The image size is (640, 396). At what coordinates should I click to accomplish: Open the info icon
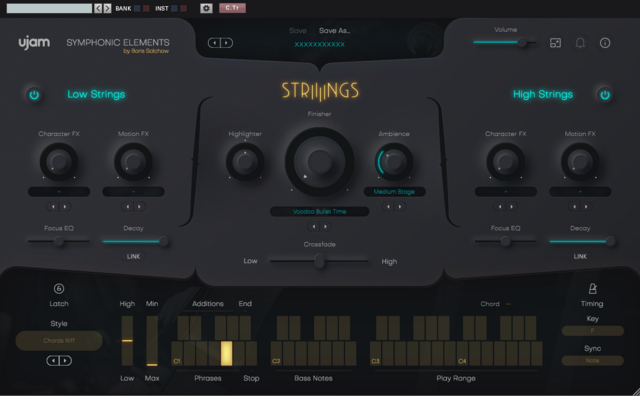605,42
